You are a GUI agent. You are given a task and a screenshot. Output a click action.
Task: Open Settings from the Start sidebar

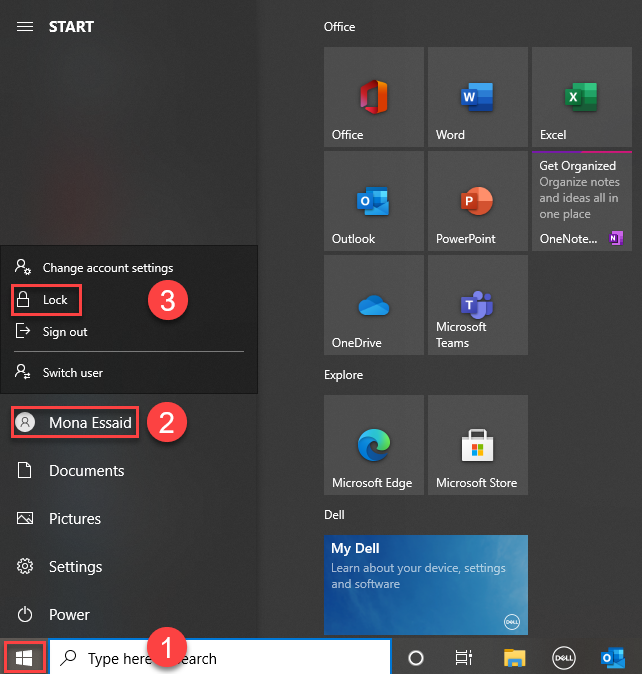pos(129,567)
